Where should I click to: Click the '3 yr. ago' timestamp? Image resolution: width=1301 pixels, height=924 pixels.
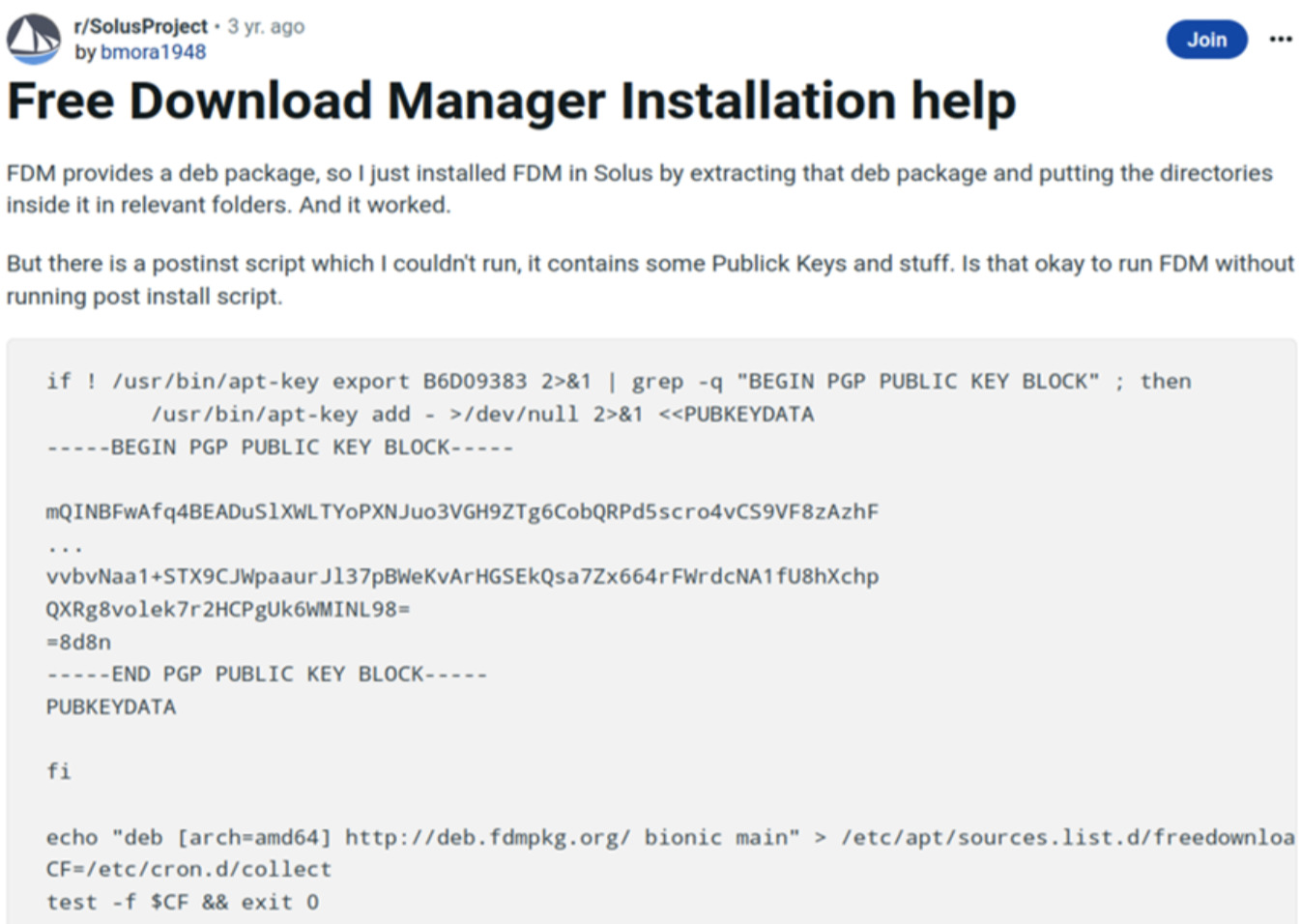266,26
